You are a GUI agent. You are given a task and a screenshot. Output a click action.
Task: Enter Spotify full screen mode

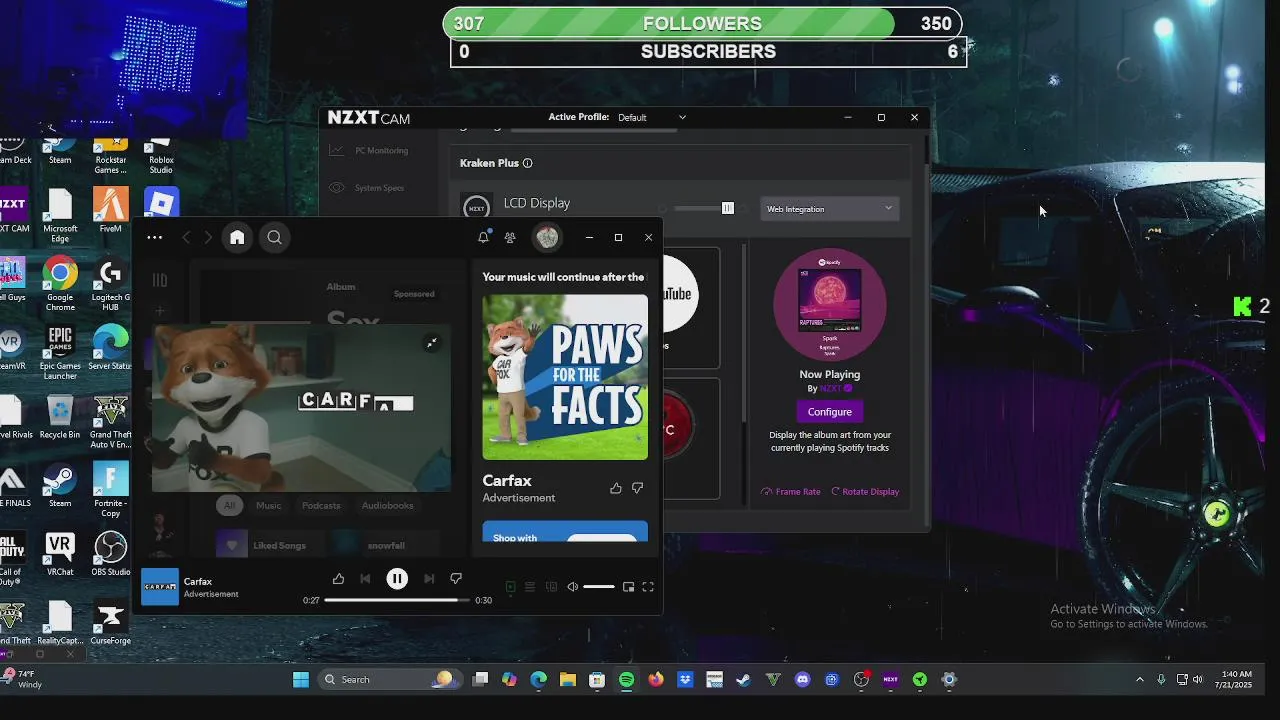coord(648,587)
